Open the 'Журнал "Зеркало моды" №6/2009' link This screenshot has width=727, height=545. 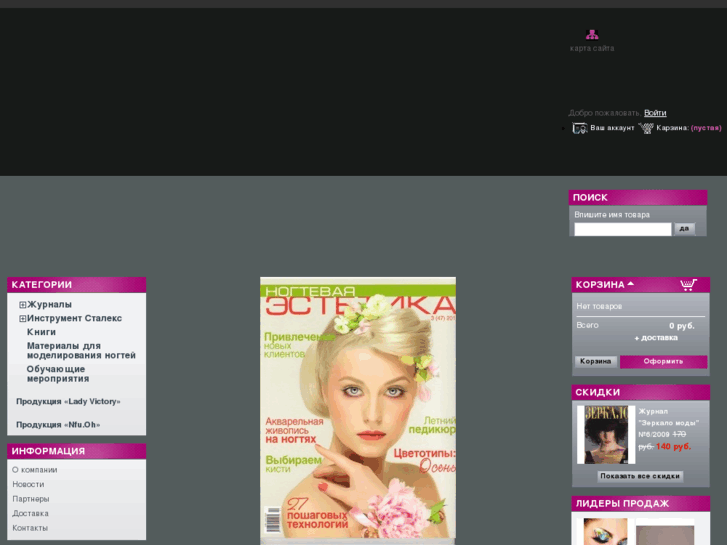(x=668, y=423)
